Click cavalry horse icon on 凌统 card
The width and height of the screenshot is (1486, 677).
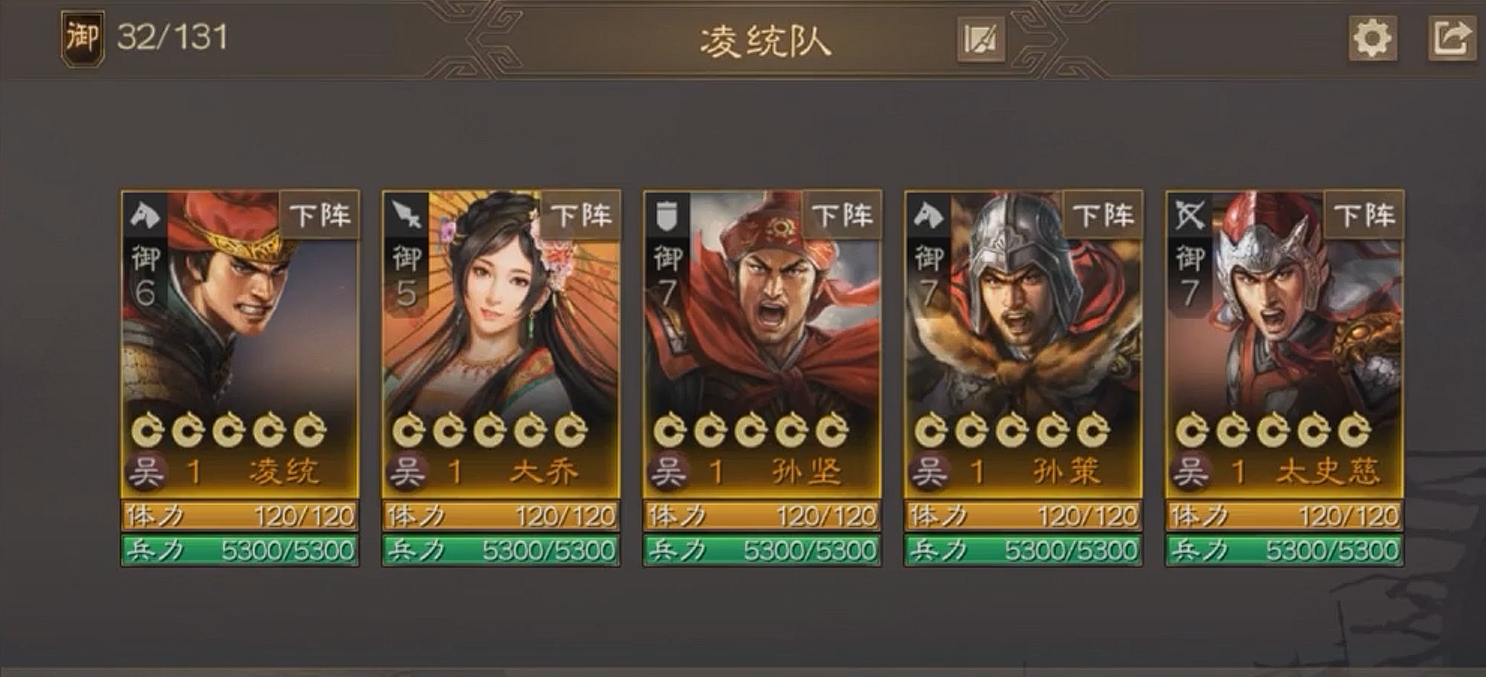tap(144, 214)
